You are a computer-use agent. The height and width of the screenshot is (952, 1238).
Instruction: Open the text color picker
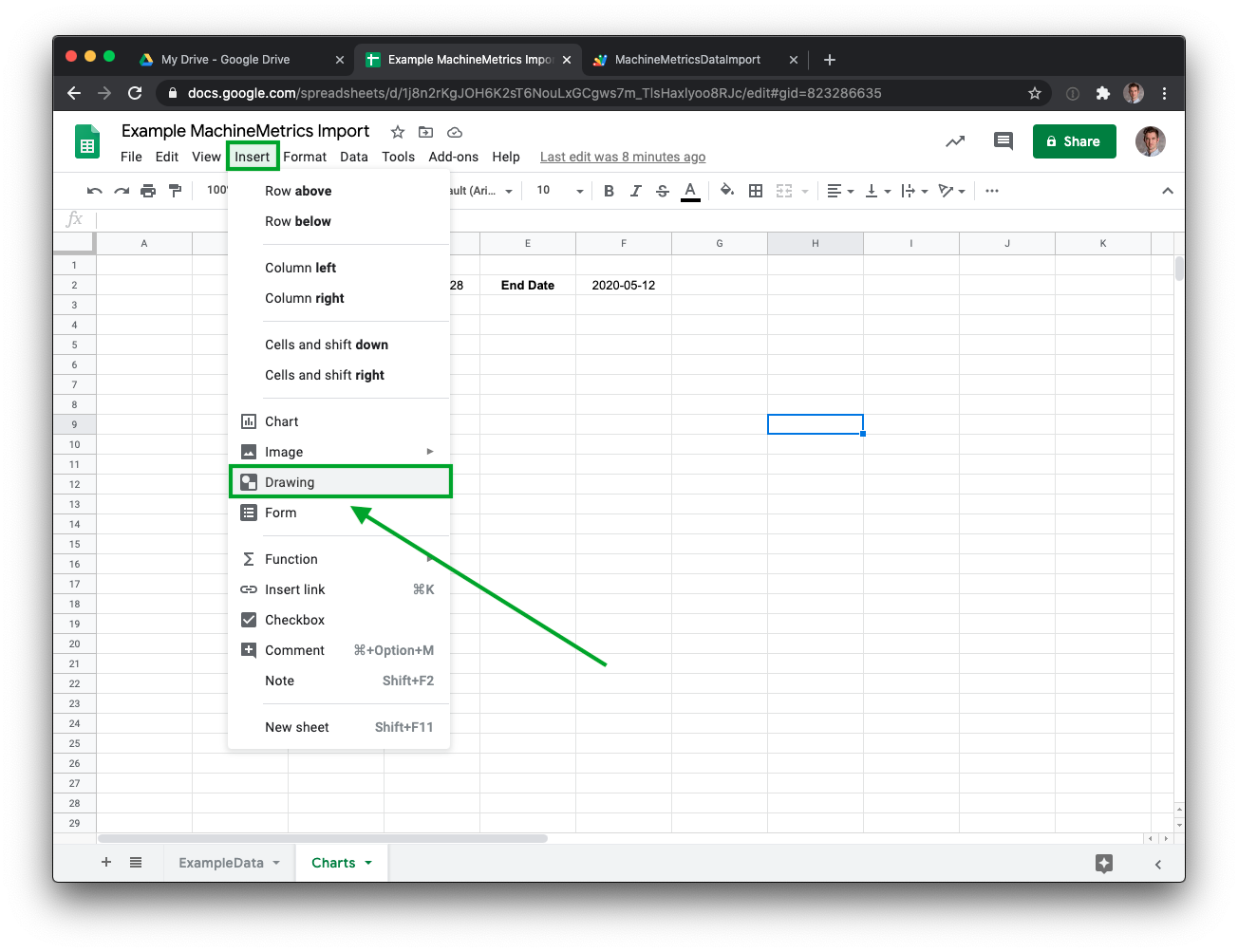[690, 191]
